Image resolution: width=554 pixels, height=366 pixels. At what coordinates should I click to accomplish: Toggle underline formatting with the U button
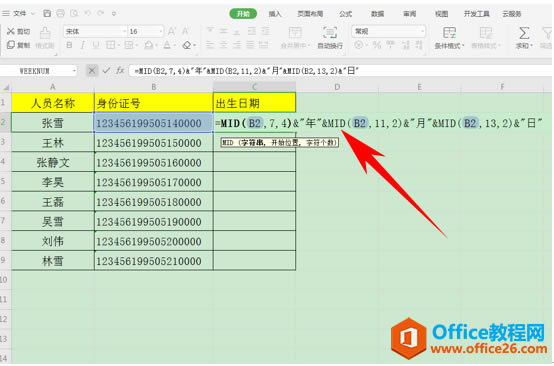click(96, 45)
